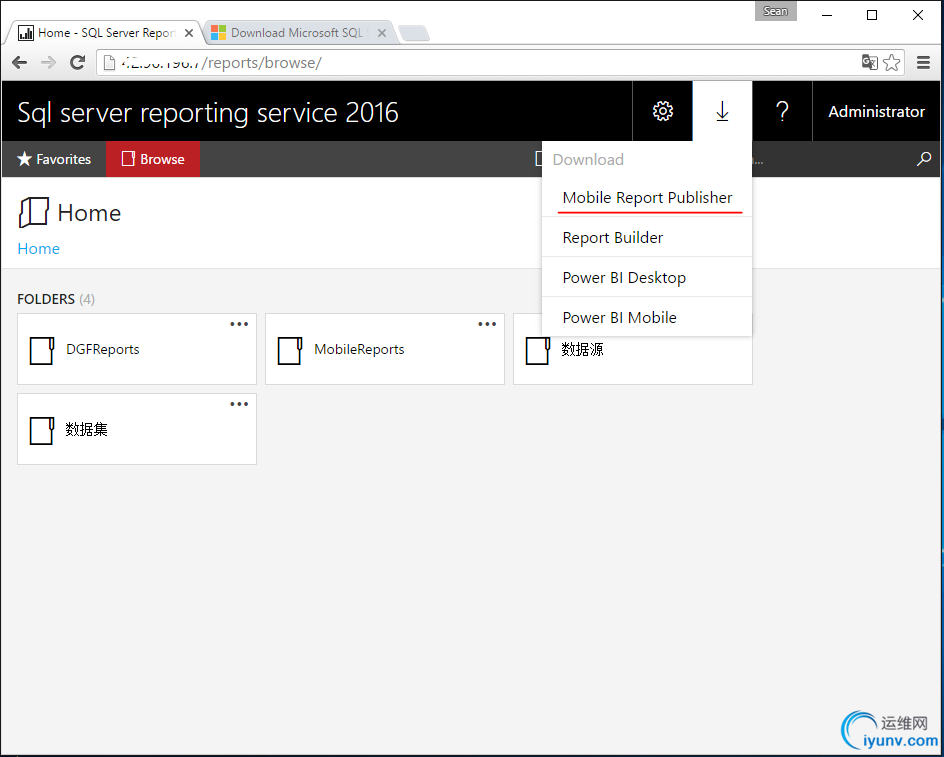Close the Home - SQL Server tab
This screenshot has height=757, width=944.
tap(189, 33)
